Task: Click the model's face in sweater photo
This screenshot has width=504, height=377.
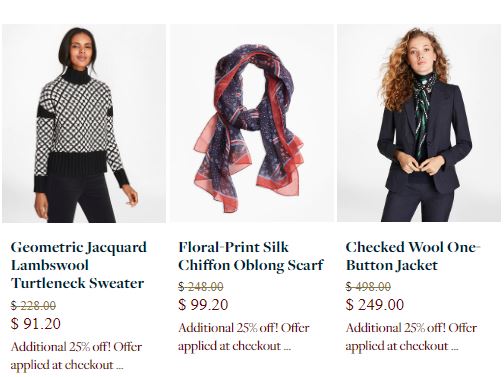Action: tap(81, 53)
